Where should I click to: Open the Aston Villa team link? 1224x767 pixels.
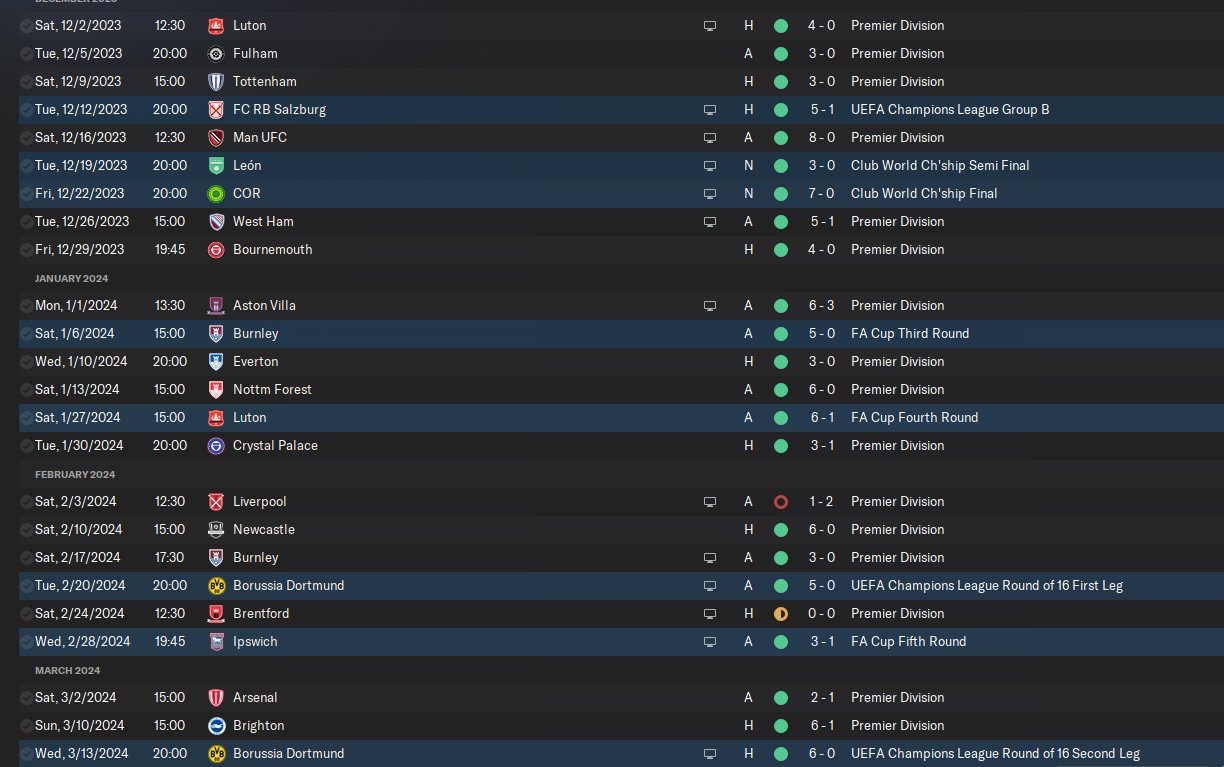coord(264,305)
